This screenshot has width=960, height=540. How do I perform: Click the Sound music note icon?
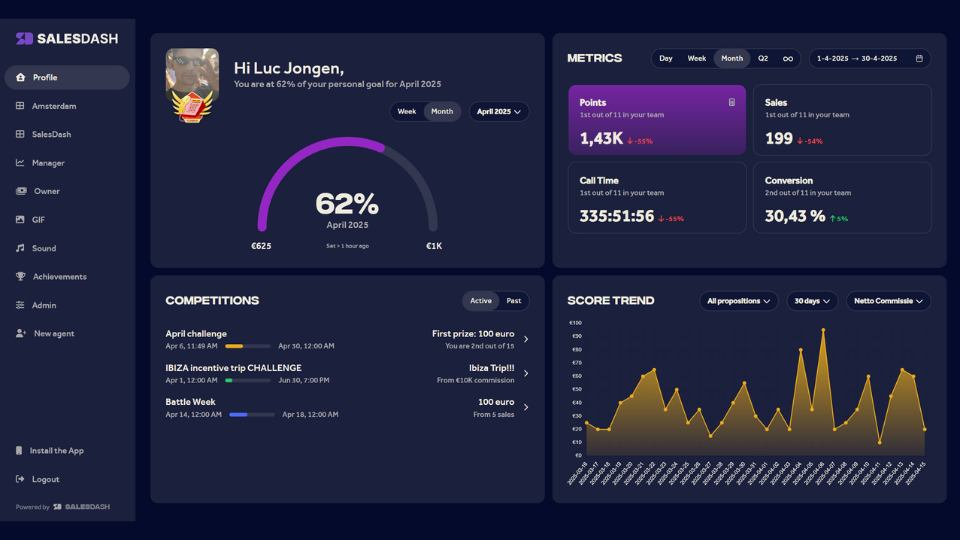(20, 248)
